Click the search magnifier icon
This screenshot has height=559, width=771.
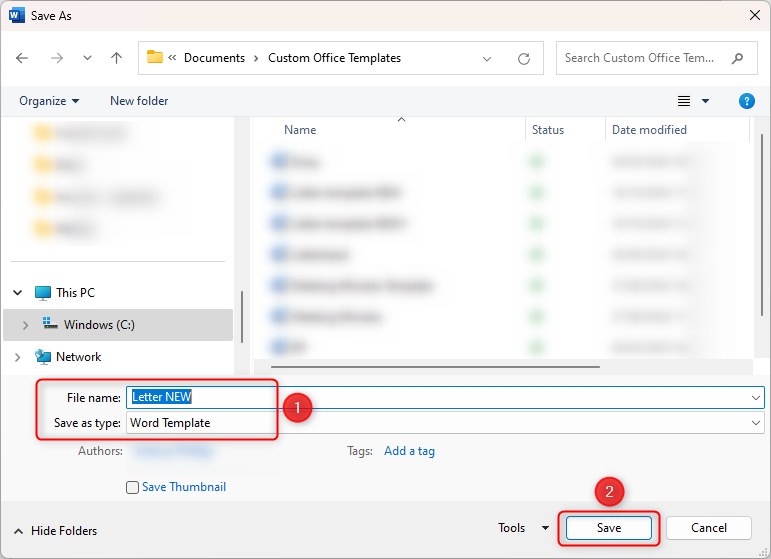click(x=737, y=59)
